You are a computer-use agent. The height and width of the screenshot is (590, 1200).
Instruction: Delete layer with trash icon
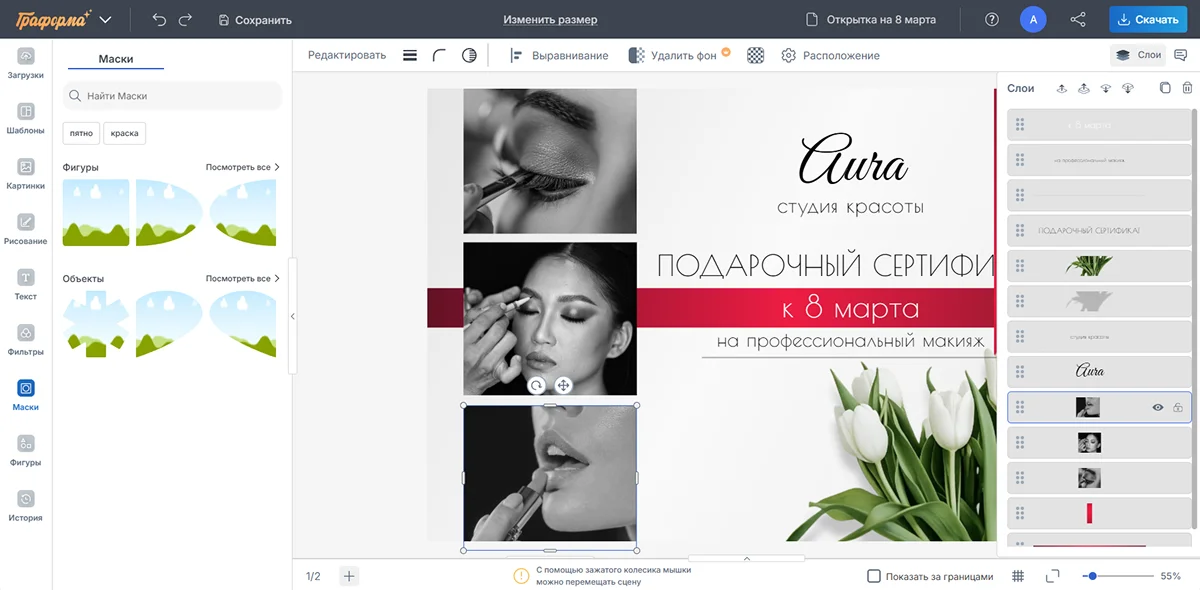point(1187,88)
